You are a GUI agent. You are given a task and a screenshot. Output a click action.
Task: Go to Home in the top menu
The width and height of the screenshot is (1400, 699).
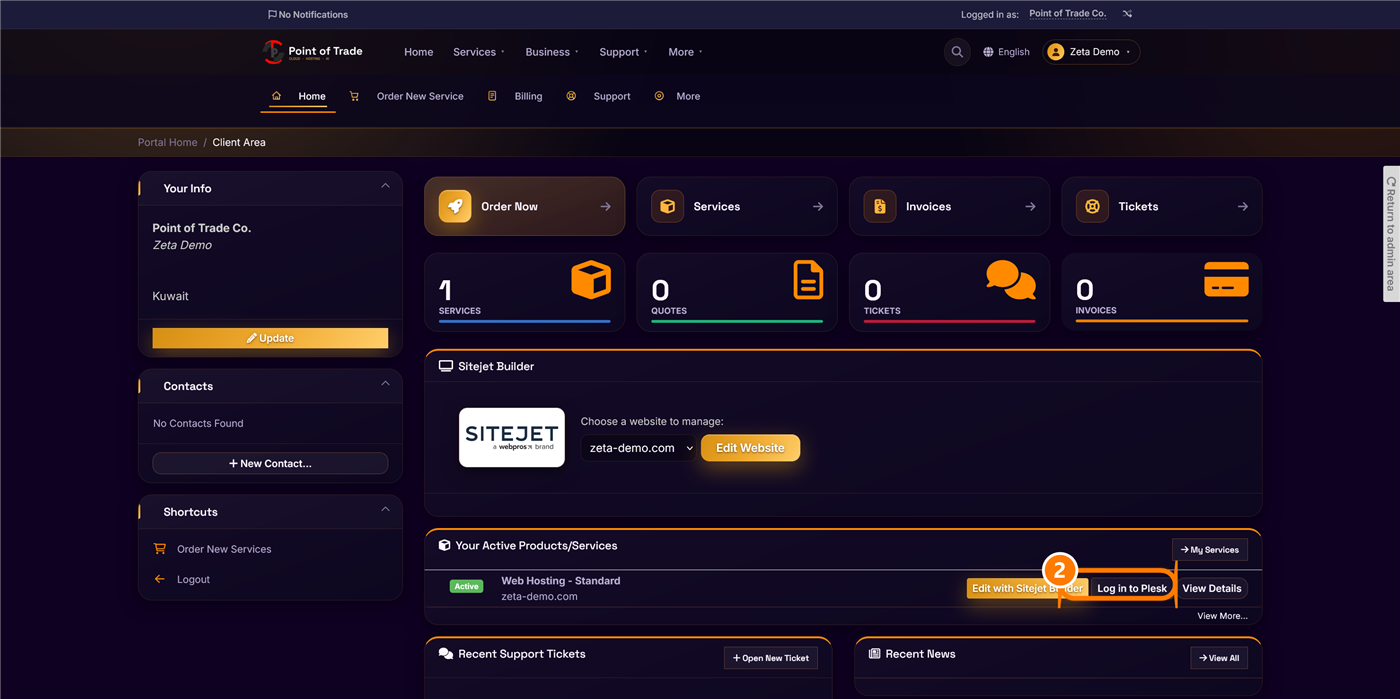(419, 52)
